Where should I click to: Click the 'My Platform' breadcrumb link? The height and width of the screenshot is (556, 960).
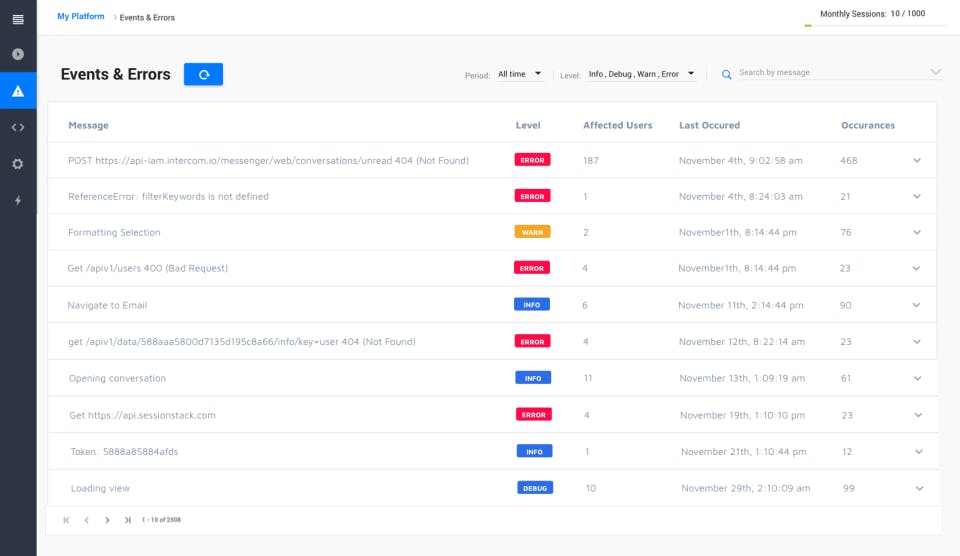80,17
